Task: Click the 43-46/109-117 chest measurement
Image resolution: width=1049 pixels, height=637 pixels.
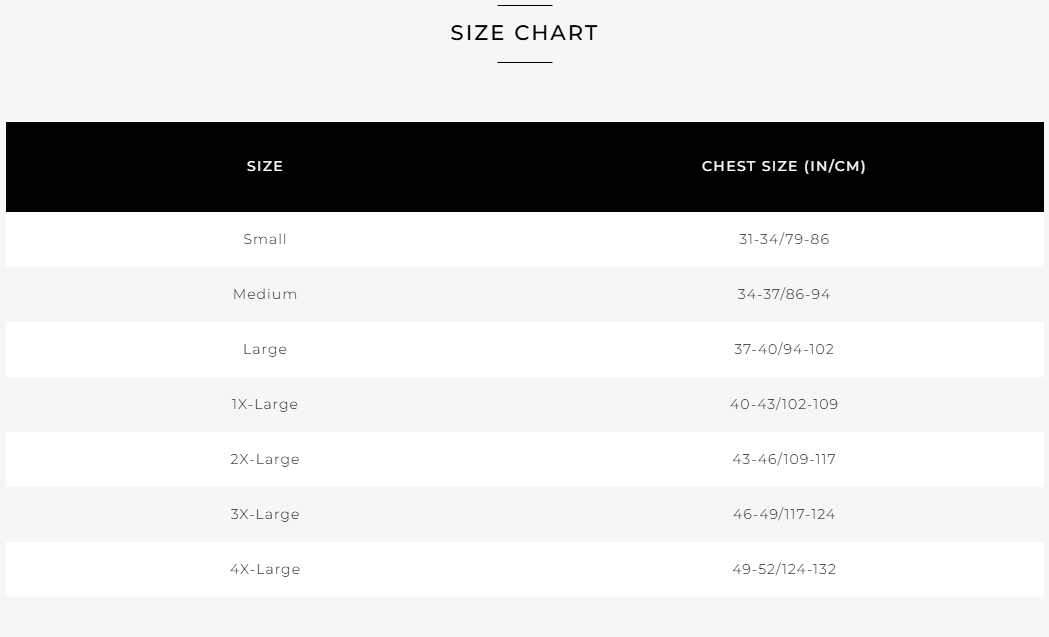Action: [784, 459]
